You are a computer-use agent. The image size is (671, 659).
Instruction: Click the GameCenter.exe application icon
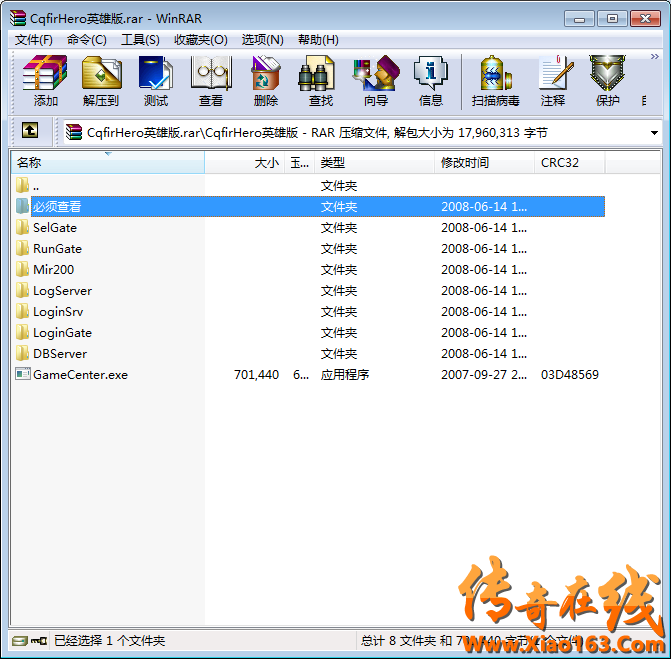tap(23, 374)
